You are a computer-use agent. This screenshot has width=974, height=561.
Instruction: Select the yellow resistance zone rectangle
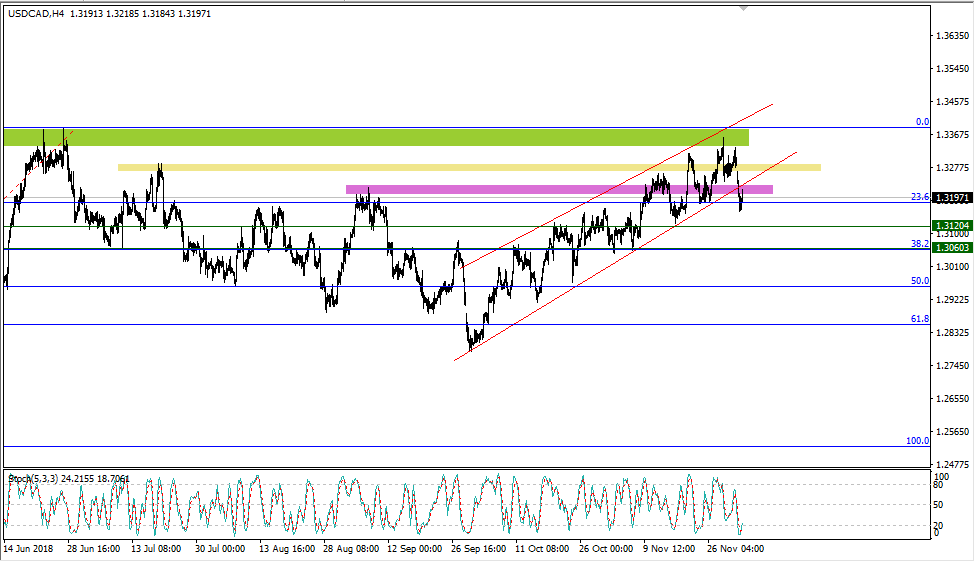point(469,167)
